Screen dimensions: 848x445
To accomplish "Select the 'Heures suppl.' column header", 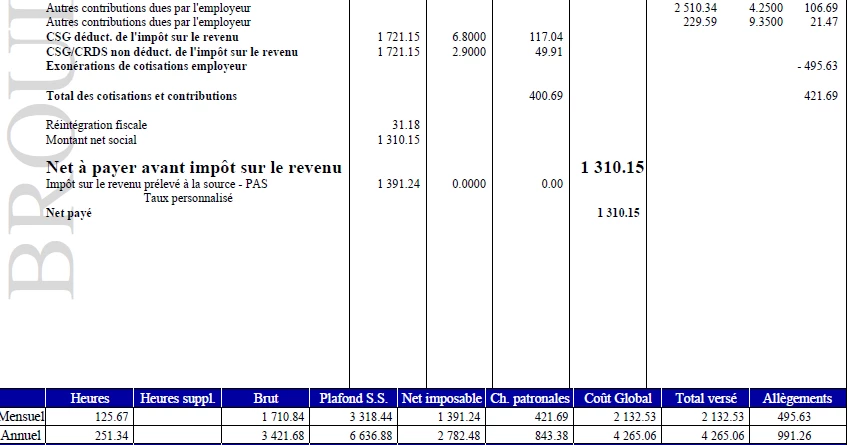I will 177,398.
